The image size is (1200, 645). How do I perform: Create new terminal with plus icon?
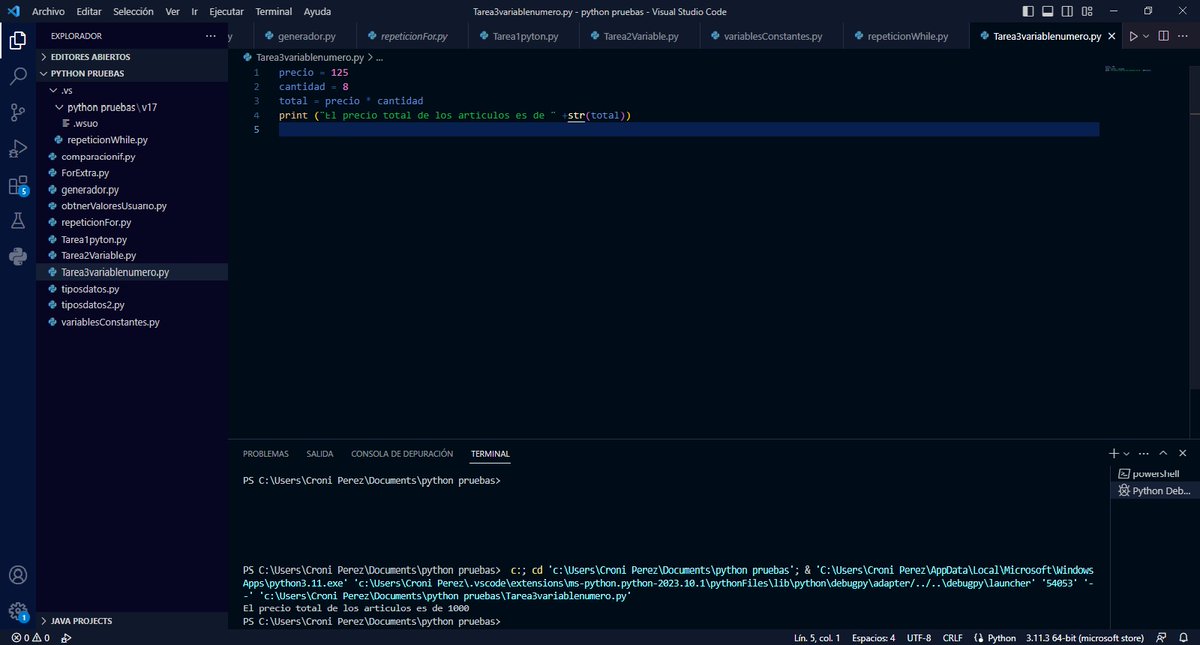1114,453
